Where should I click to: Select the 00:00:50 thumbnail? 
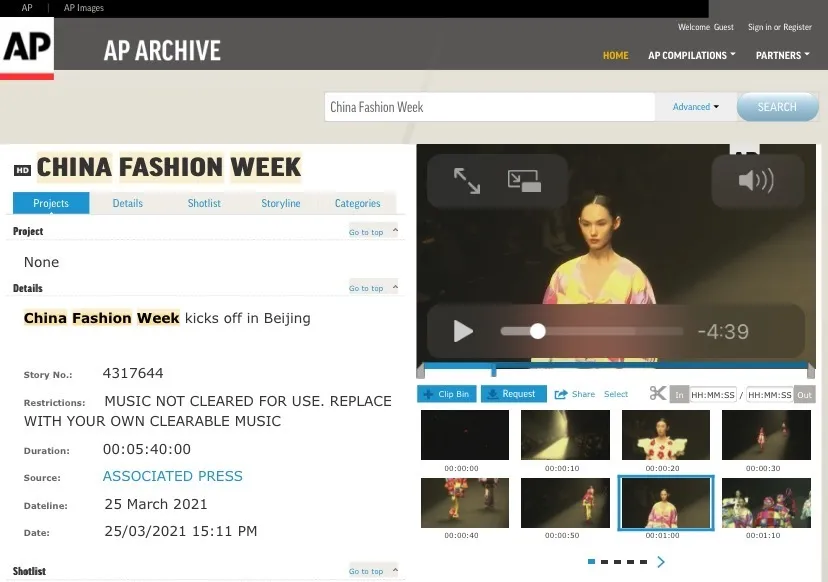tap(565, 503)
